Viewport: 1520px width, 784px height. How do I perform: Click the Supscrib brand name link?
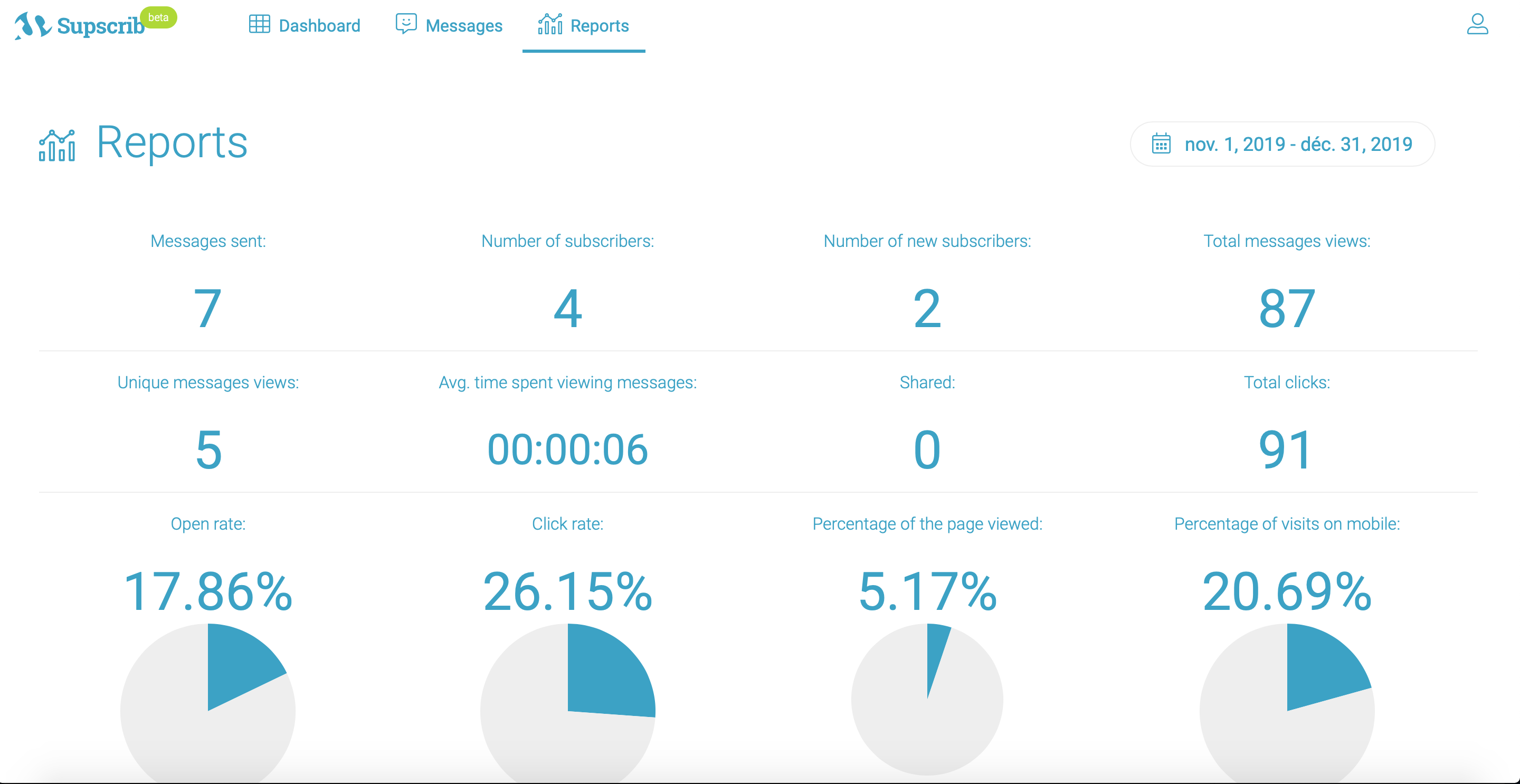click(100, 26)
